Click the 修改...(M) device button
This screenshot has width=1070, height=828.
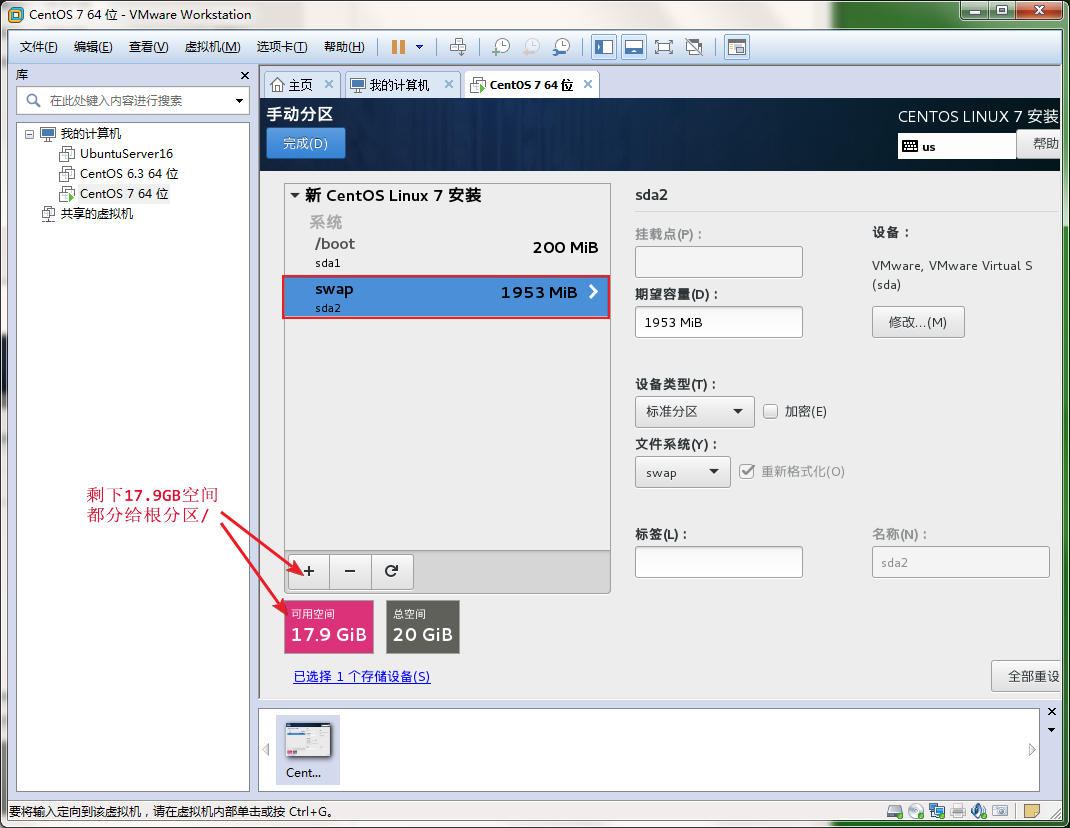click(x=918, y=322)
